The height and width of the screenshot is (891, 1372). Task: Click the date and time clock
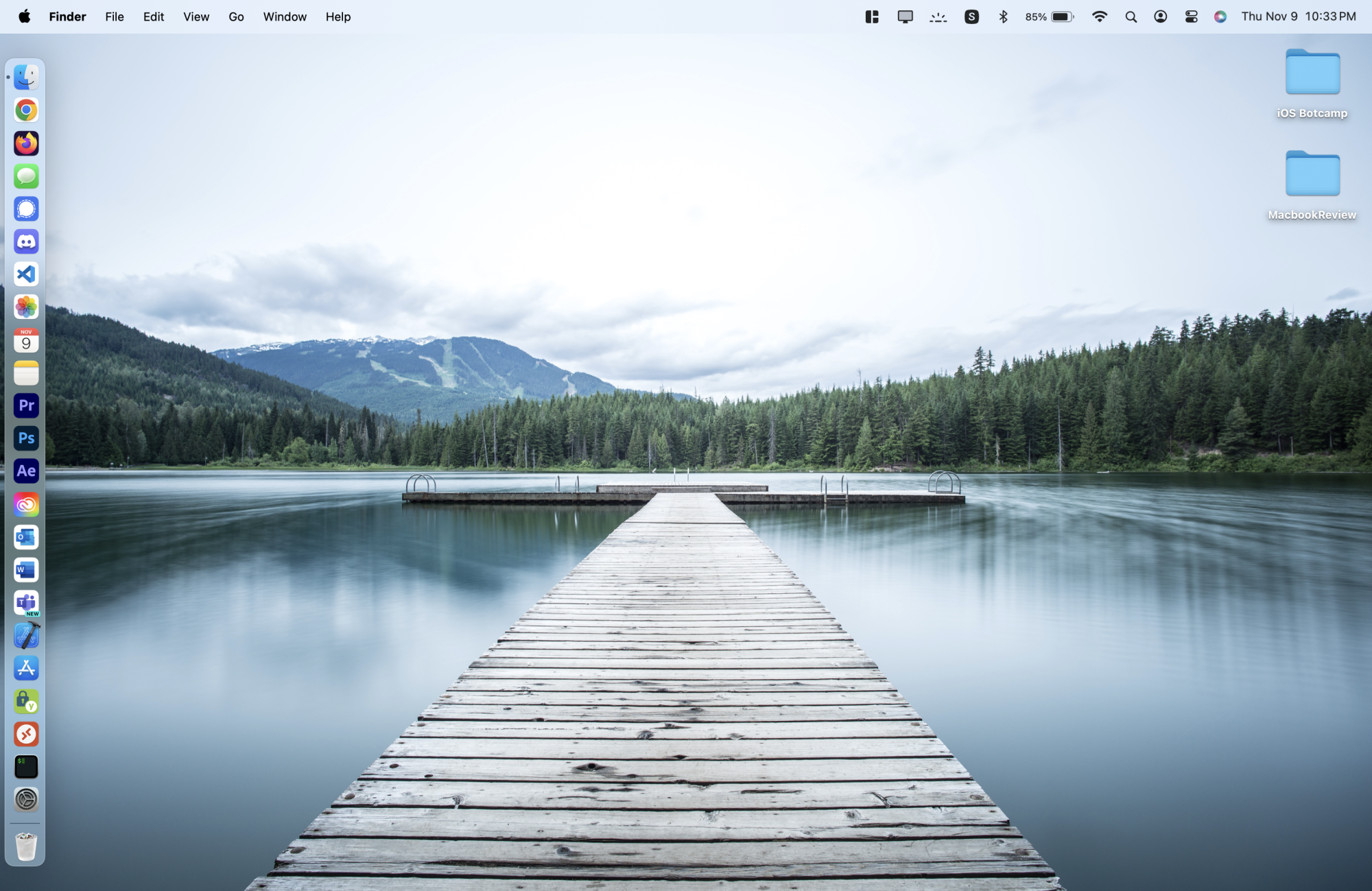1298,16
